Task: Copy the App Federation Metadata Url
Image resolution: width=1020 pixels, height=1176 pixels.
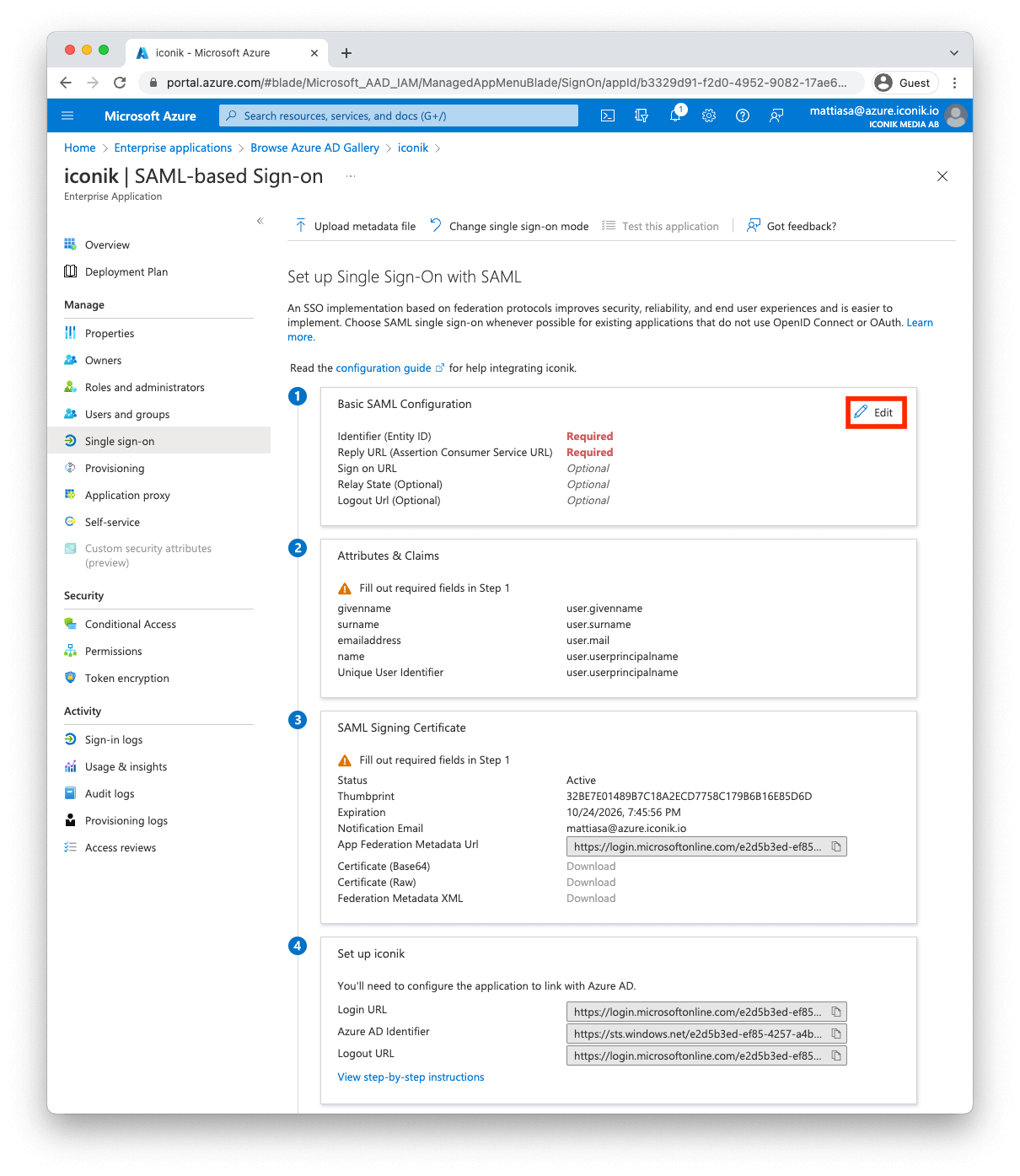Action: click(x=836, y=846)
